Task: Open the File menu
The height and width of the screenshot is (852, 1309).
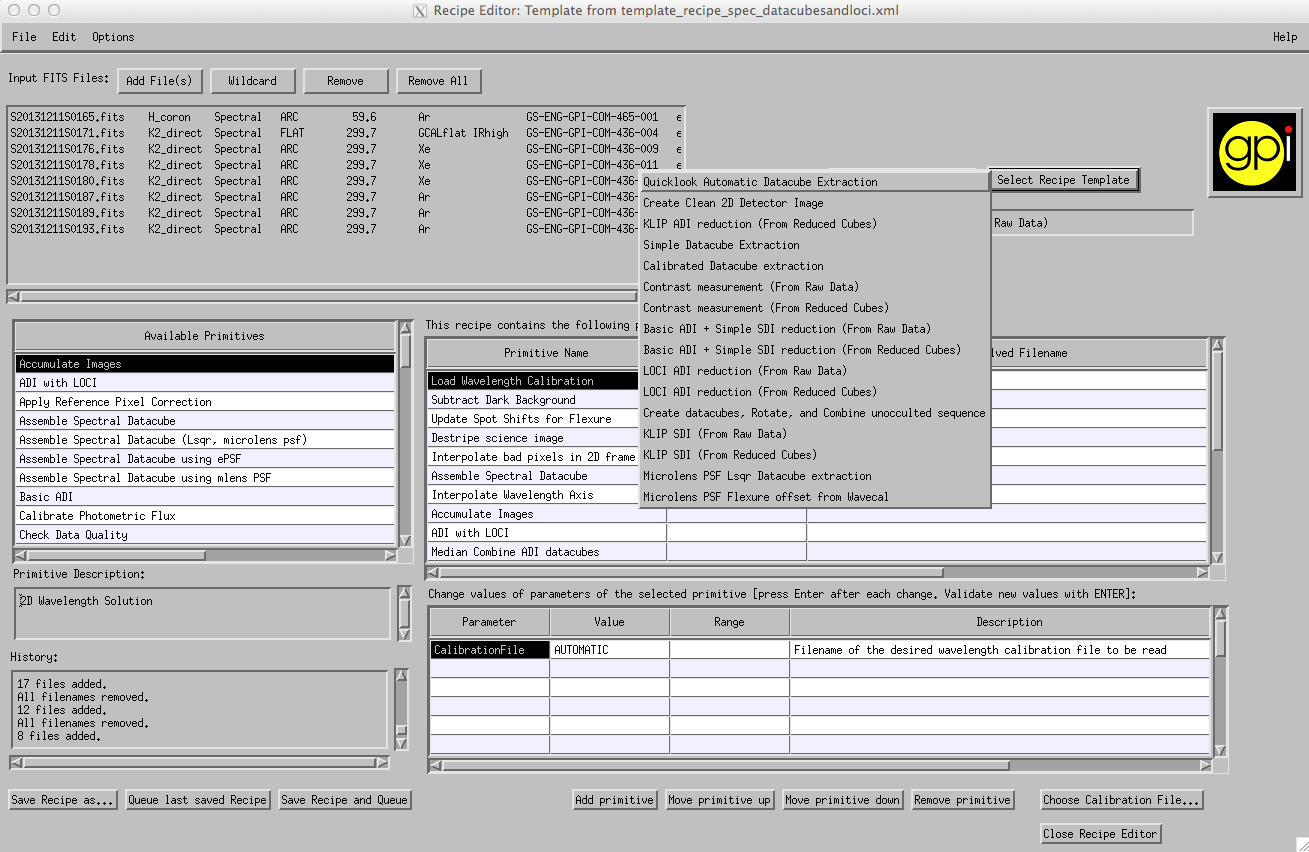Action: coord(24,37)
